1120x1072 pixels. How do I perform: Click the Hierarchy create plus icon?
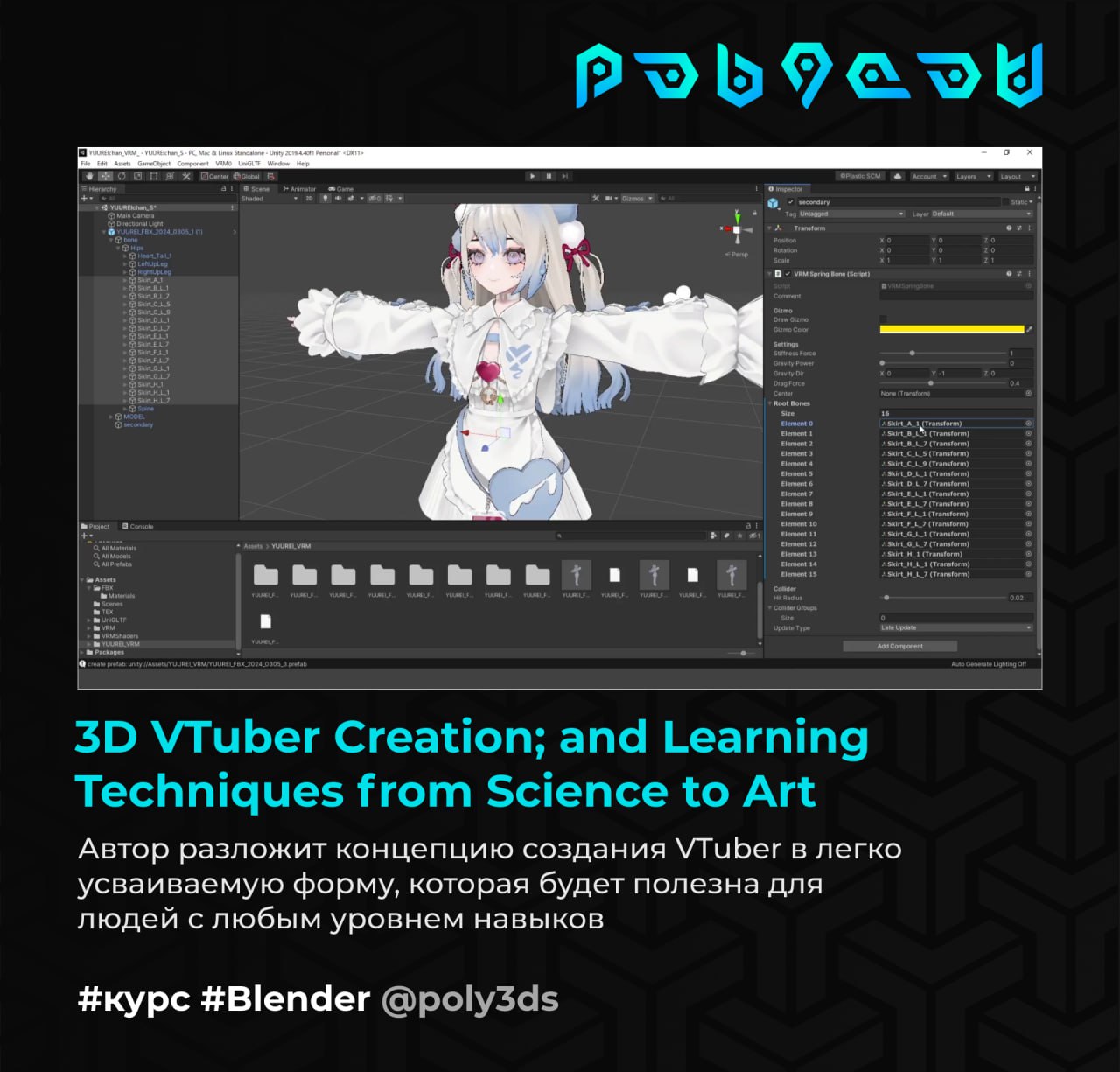click(86, 199)
